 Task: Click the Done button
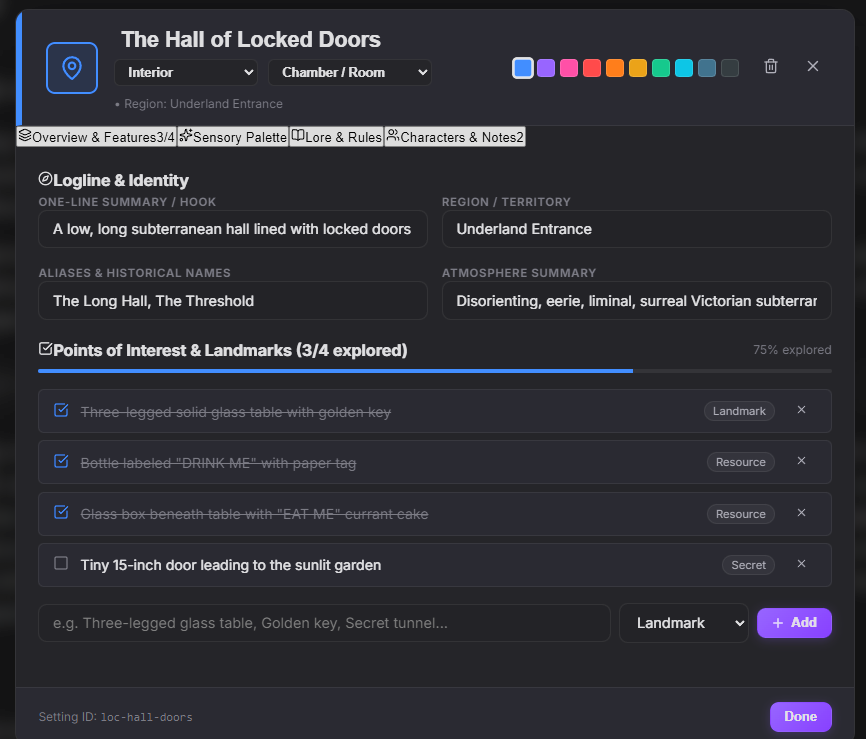tap(801, 716)
